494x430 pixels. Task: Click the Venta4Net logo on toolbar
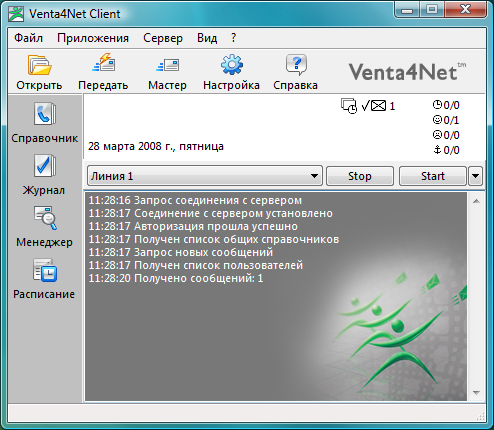tap(407, 71)
